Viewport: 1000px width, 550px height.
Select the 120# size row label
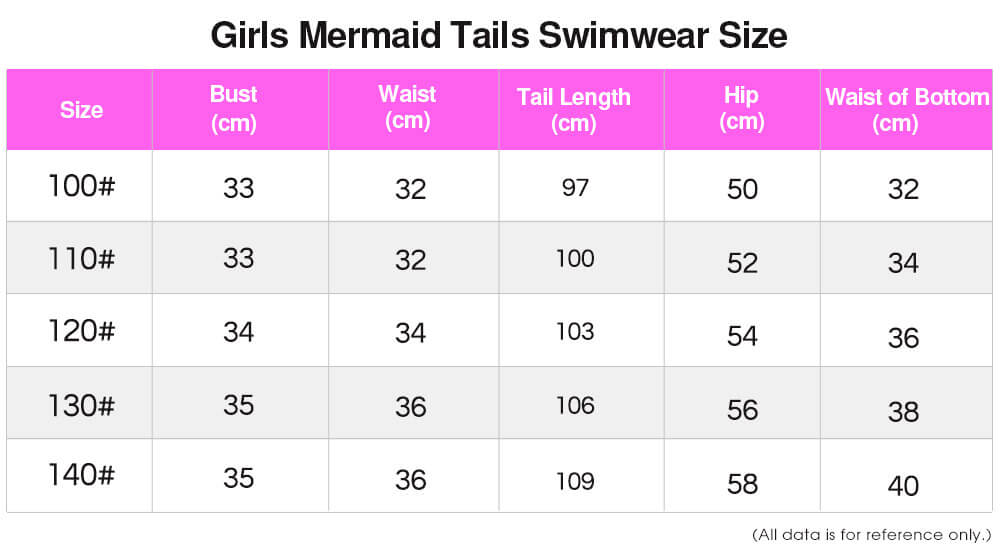[81, 331]
